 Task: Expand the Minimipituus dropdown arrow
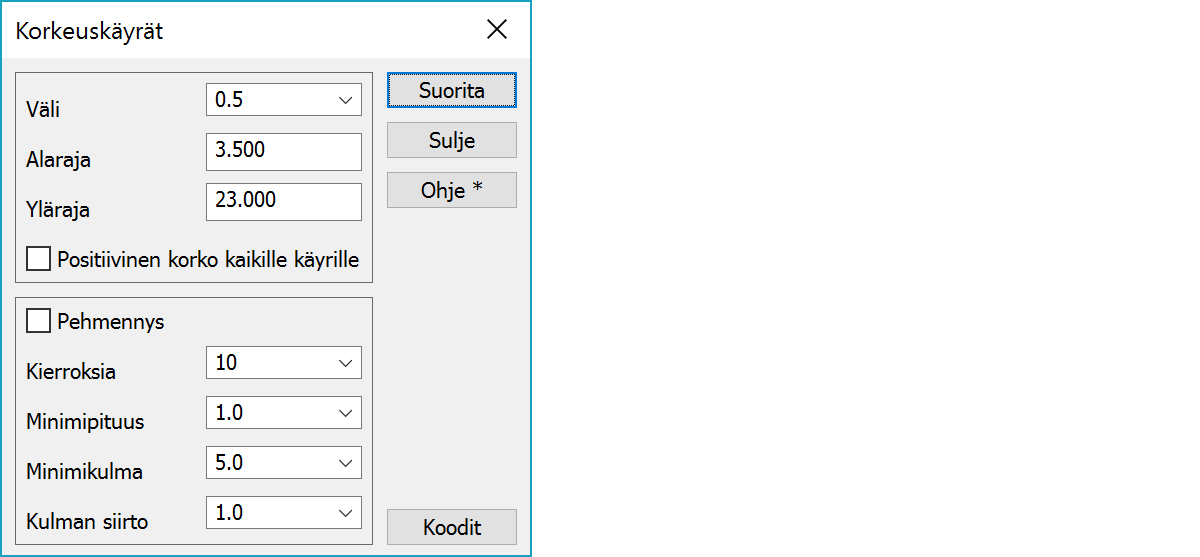click(346, 413)
